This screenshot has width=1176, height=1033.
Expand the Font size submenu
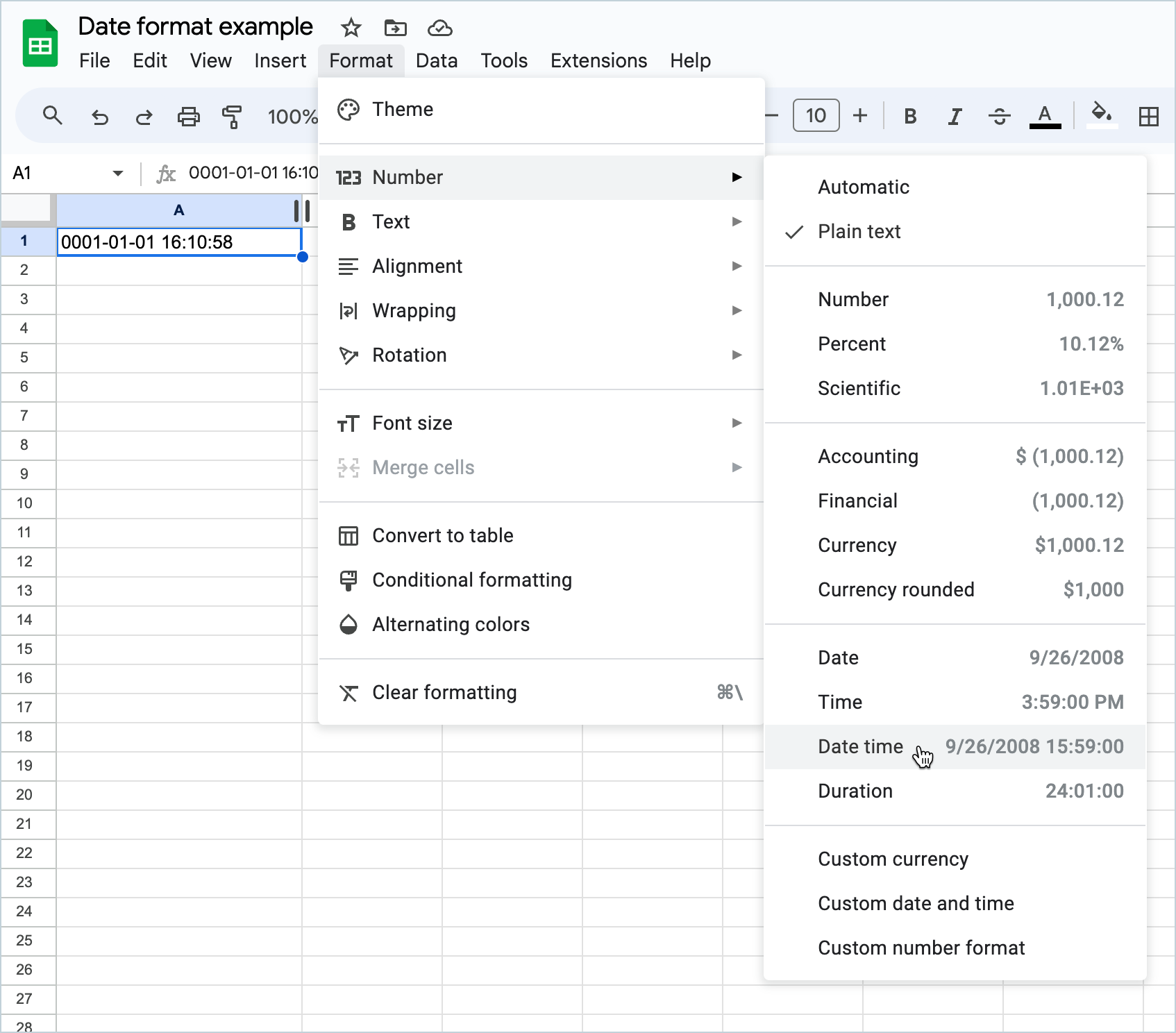(541, 423)
